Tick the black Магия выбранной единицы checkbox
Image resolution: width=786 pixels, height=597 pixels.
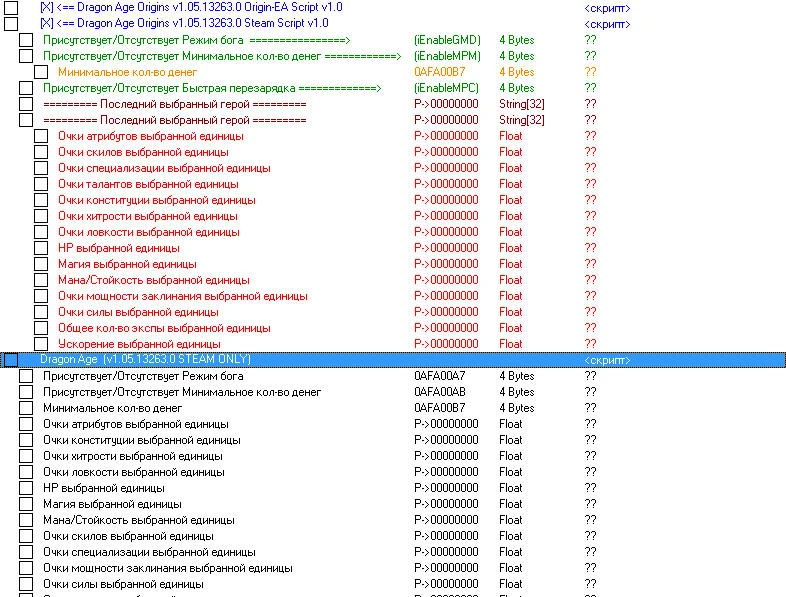click(26, 504)
